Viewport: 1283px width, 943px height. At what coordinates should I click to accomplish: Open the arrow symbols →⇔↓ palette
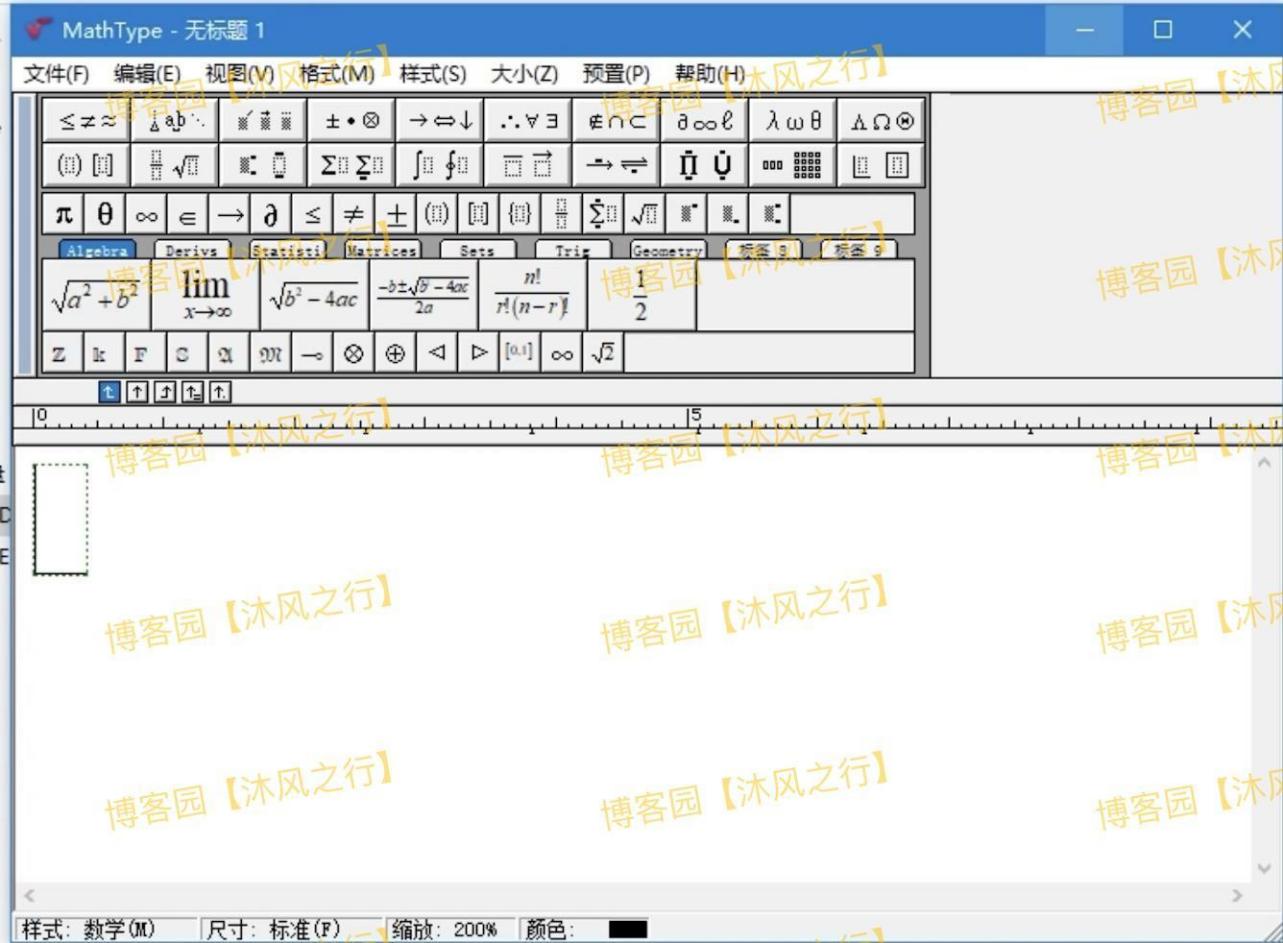[440, 121]
